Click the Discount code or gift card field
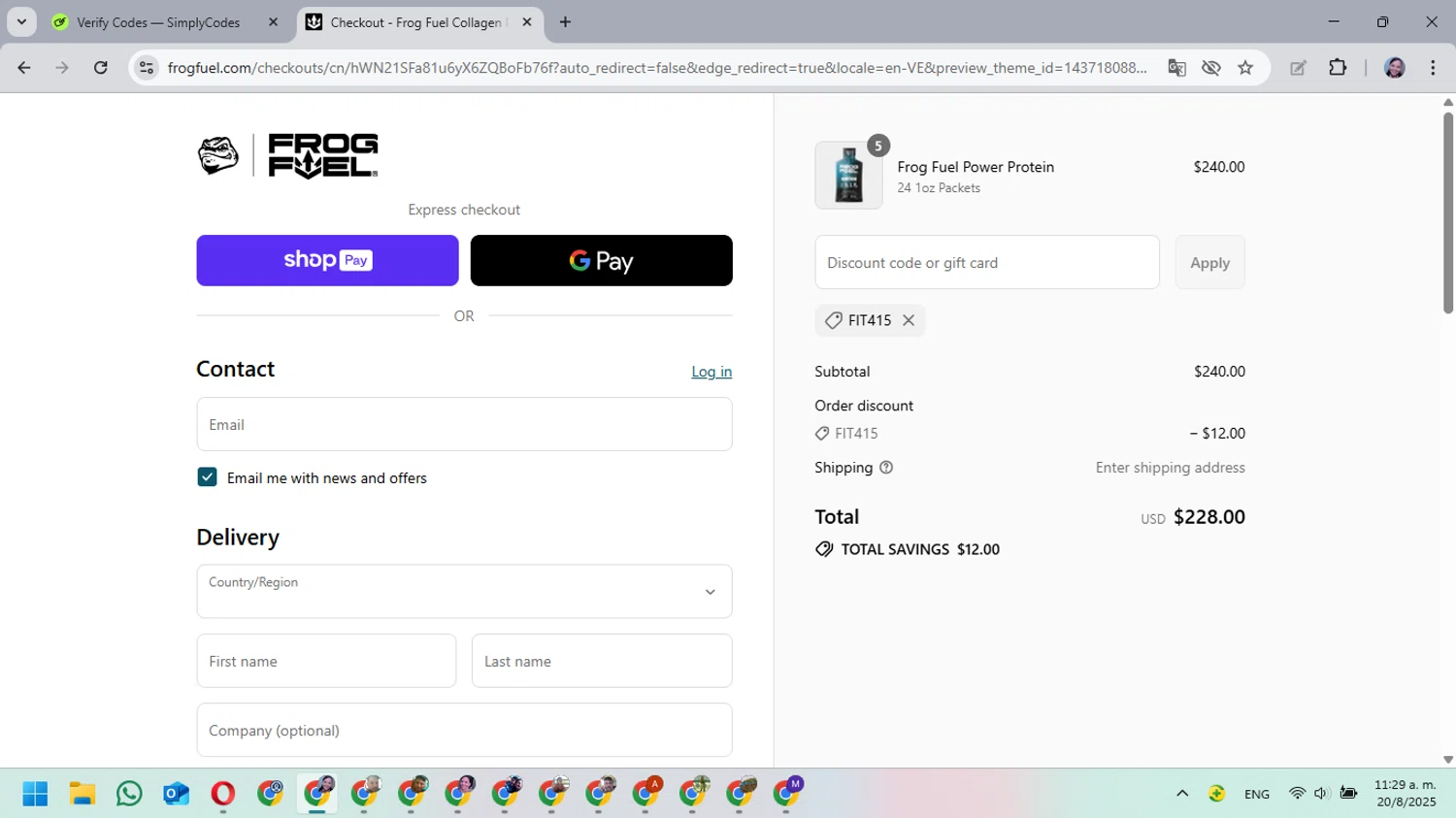Image resolution: width=1456 pixels, height=818 pixels. pyautogui.click(x=987, y=262)
